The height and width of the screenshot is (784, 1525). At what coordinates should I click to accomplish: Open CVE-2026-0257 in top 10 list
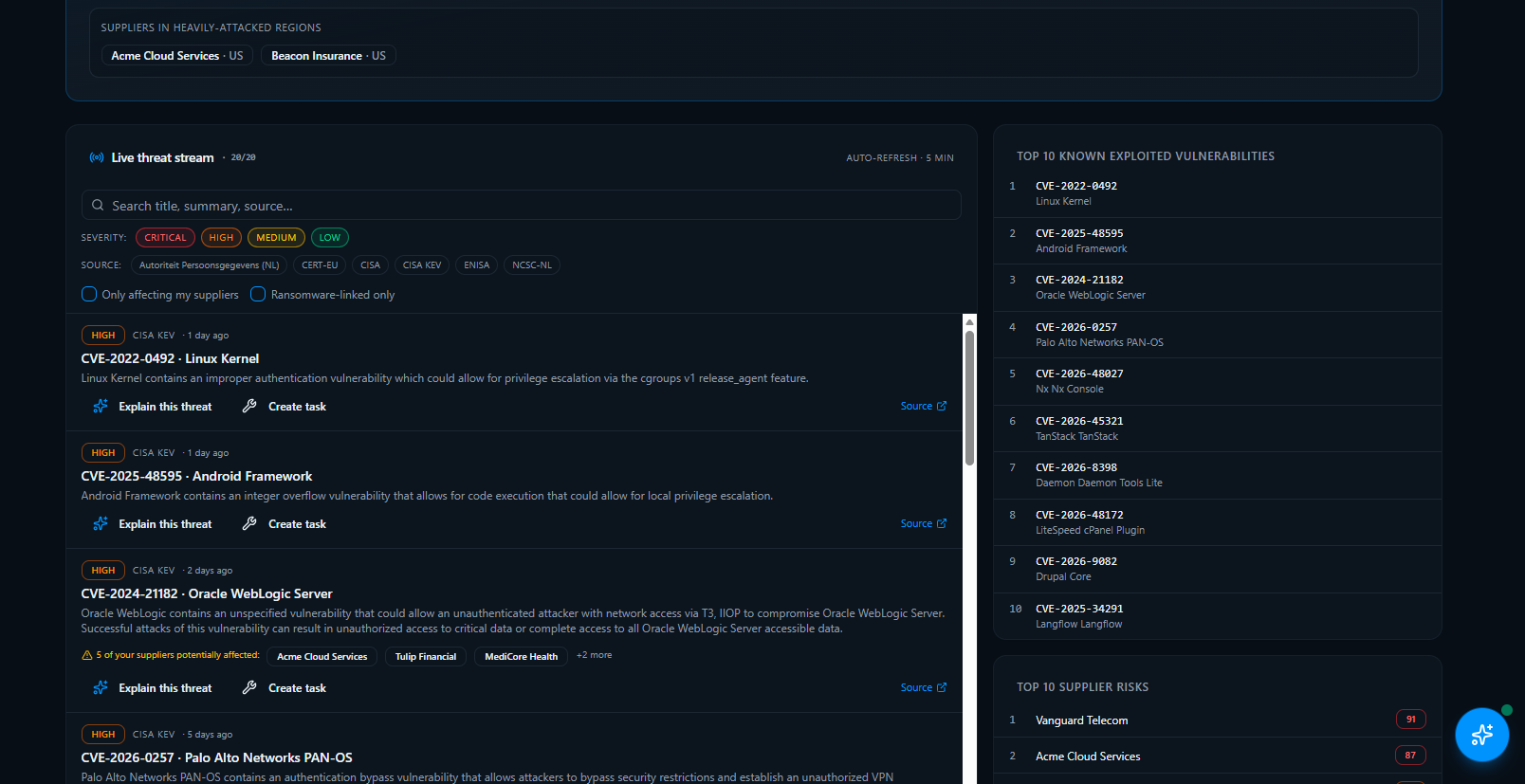[x=1218, y=335]
